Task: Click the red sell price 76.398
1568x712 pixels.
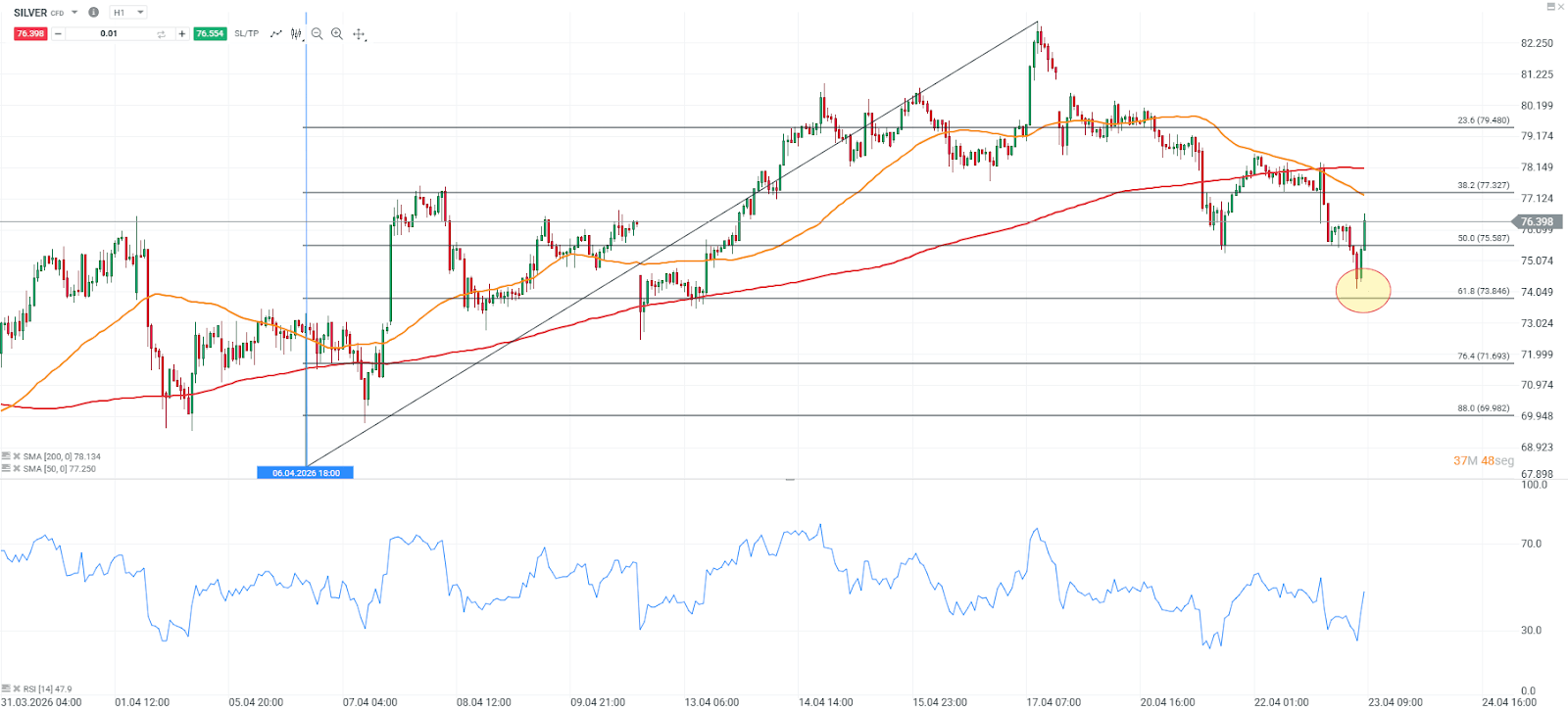Action: coord(30,34)
